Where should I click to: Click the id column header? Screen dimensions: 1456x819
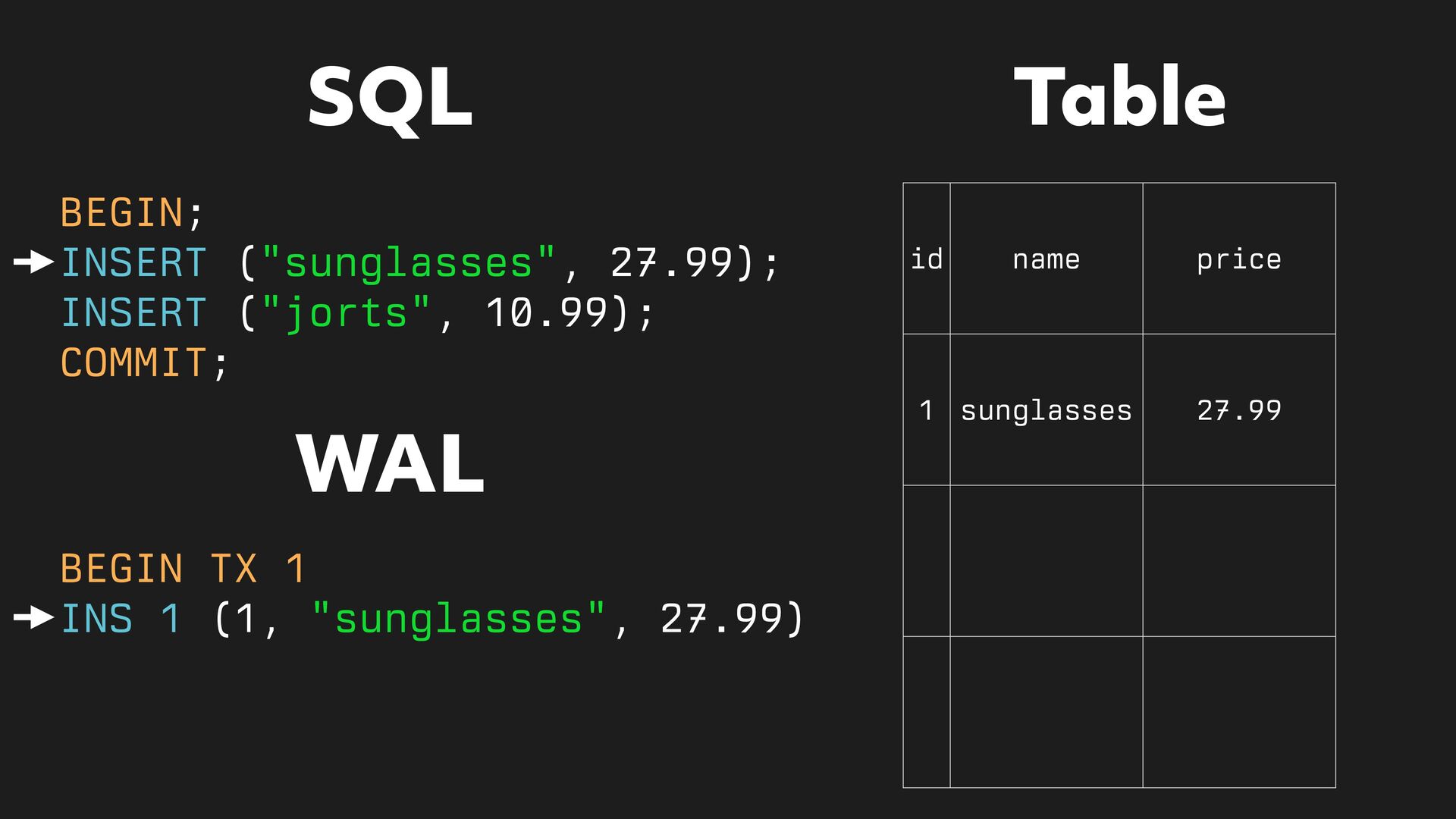tap(926, 259)
